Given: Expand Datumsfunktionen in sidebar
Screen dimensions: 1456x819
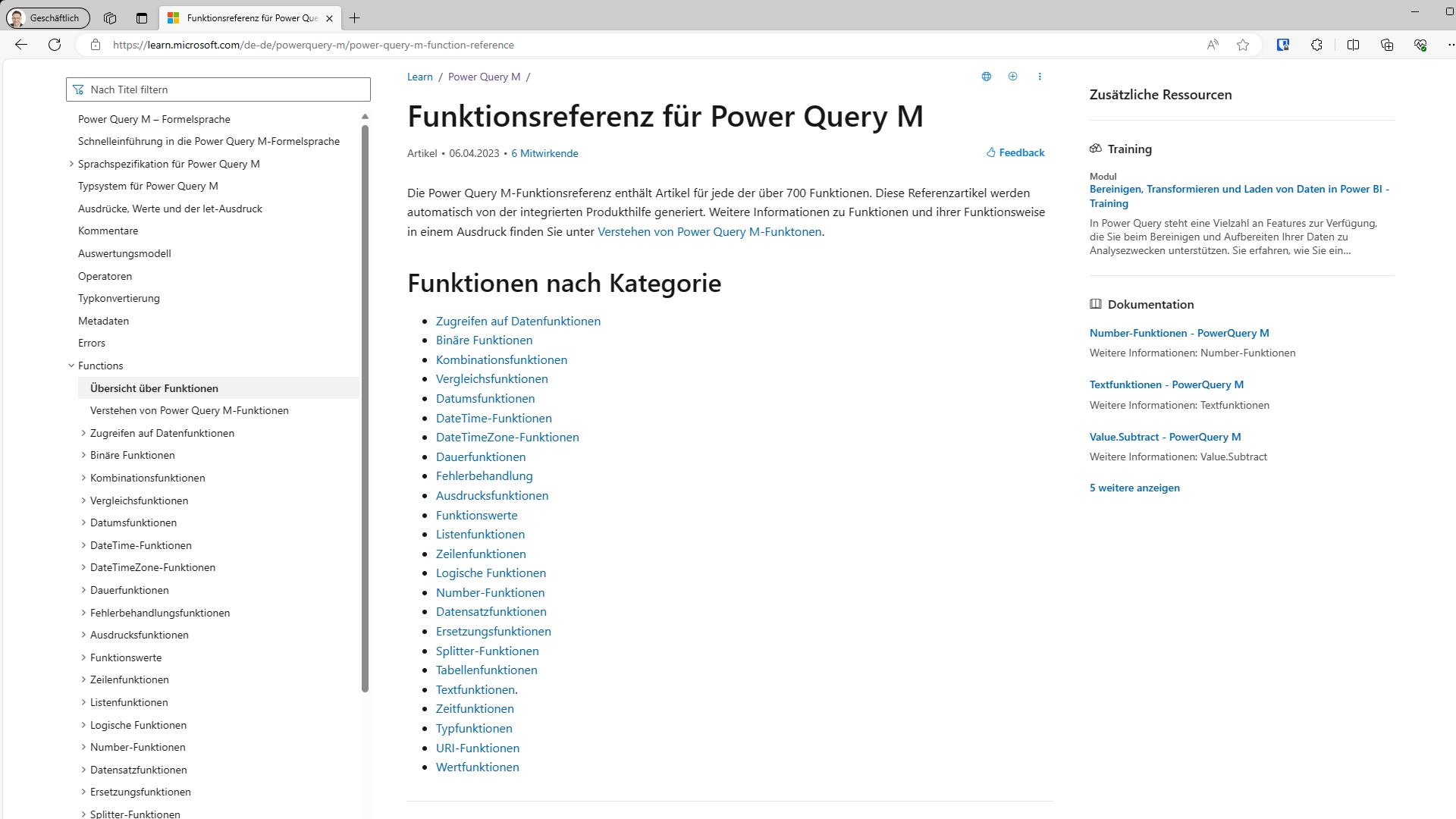Looking at the screenshot, I should point(83,522).
